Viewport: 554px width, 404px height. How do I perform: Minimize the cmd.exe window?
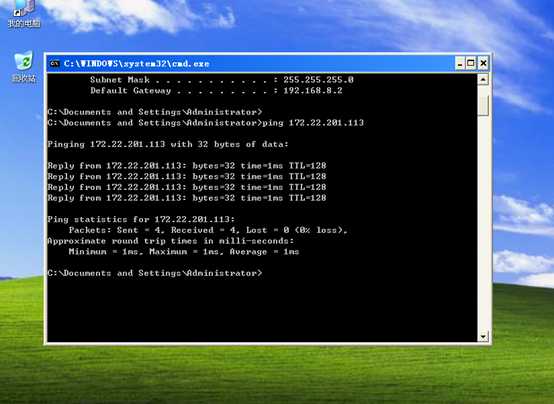pos(460,64)
